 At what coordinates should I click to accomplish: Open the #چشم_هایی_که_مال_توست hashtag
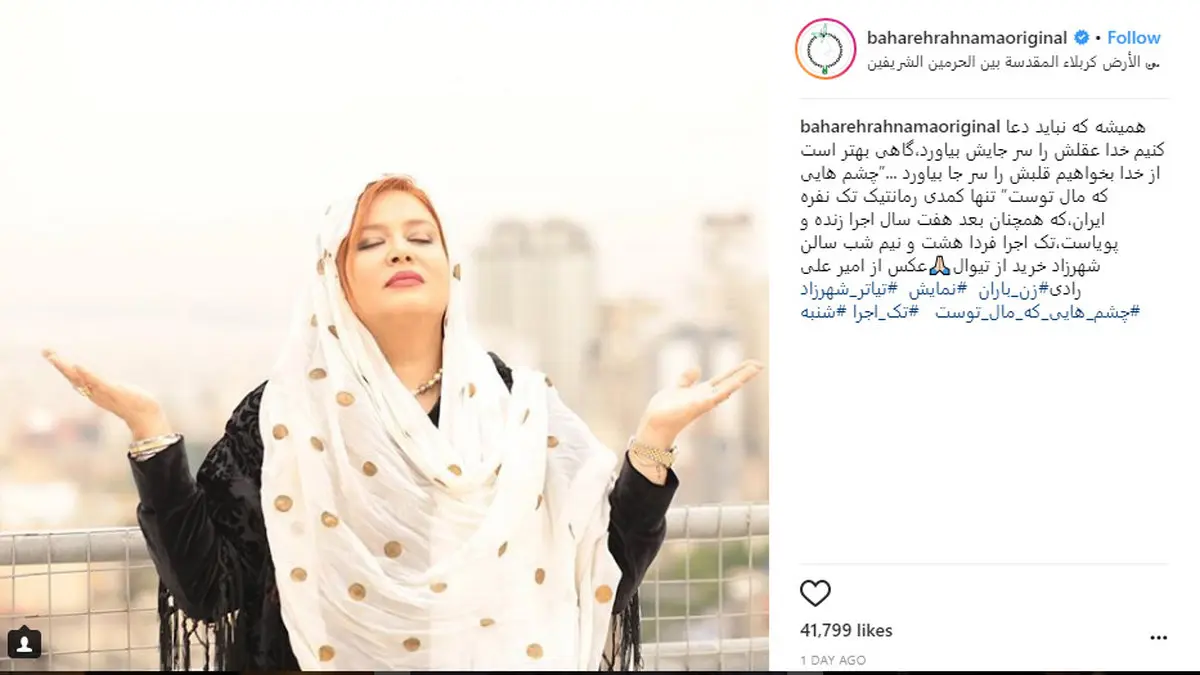1038,312
